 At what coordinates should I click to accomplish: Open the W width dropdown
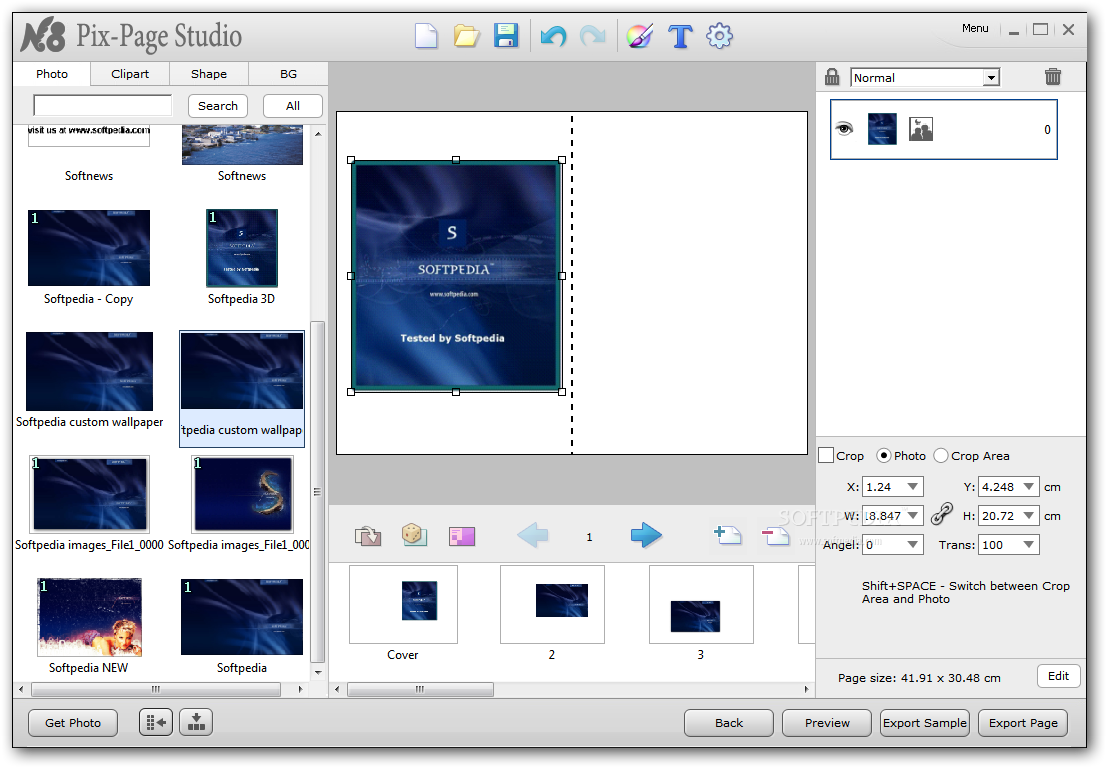(912, 516)
